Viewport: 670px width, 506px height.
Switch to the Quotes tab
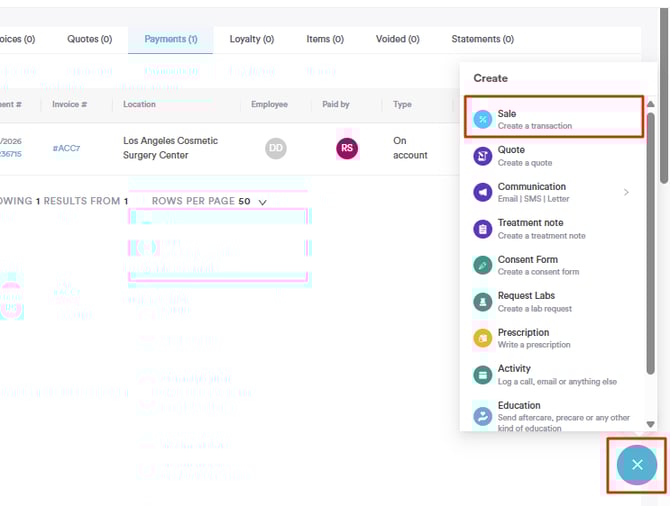click(x=89, y=39)
